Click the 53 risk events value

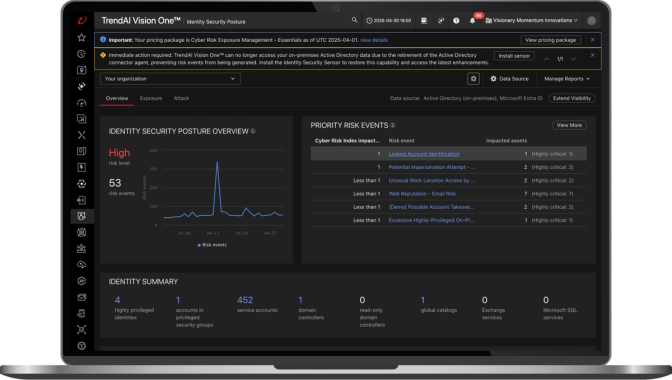[115, 183]
